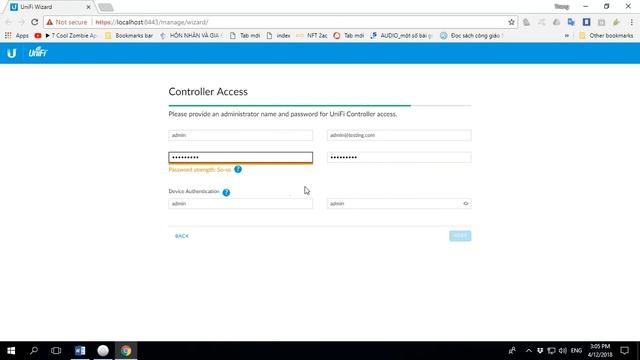Click Not secure warning in address bar
This screenshot has width=640, height=360.
point(67,22)
